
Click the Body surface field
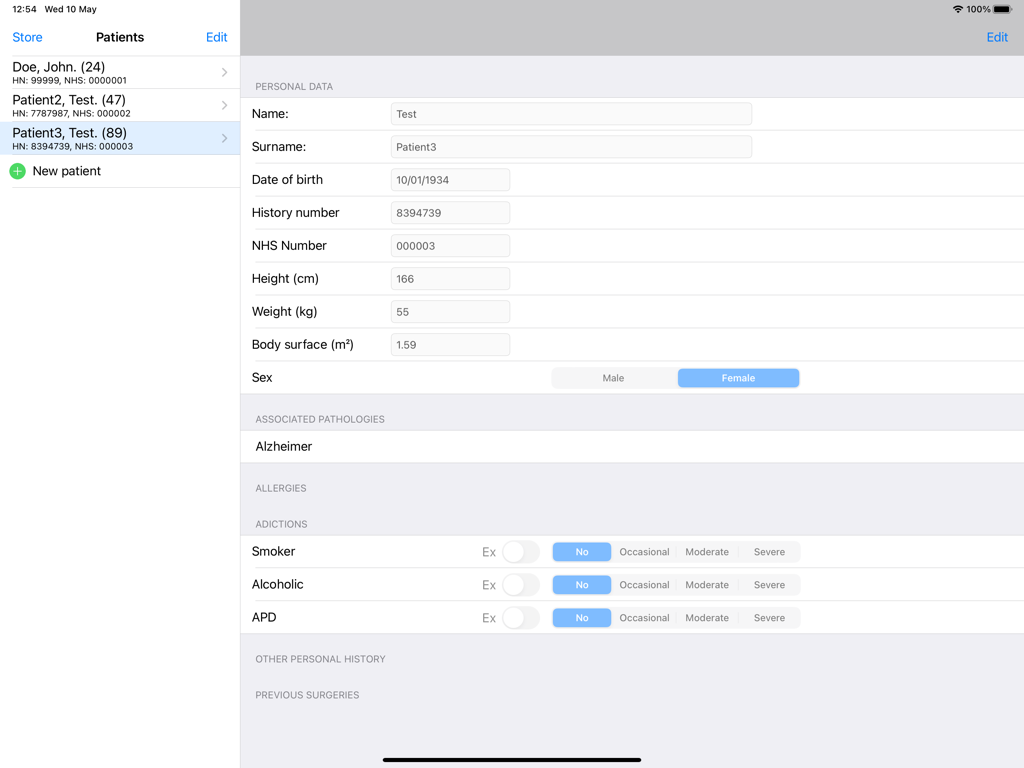coord(451,345)
